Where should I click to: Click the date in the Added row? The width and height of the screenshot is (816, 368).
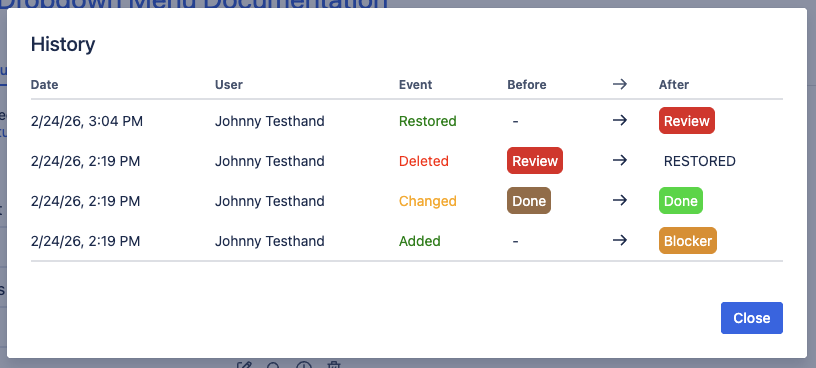pyautogui.click(x=85, y=242)
